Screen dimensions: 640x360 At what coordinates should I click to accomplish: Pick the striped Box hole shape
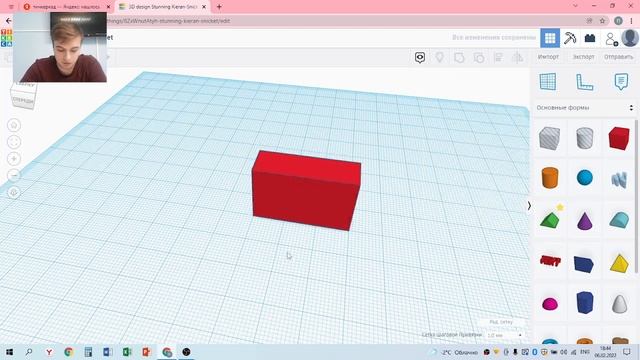tap(549, 138)
